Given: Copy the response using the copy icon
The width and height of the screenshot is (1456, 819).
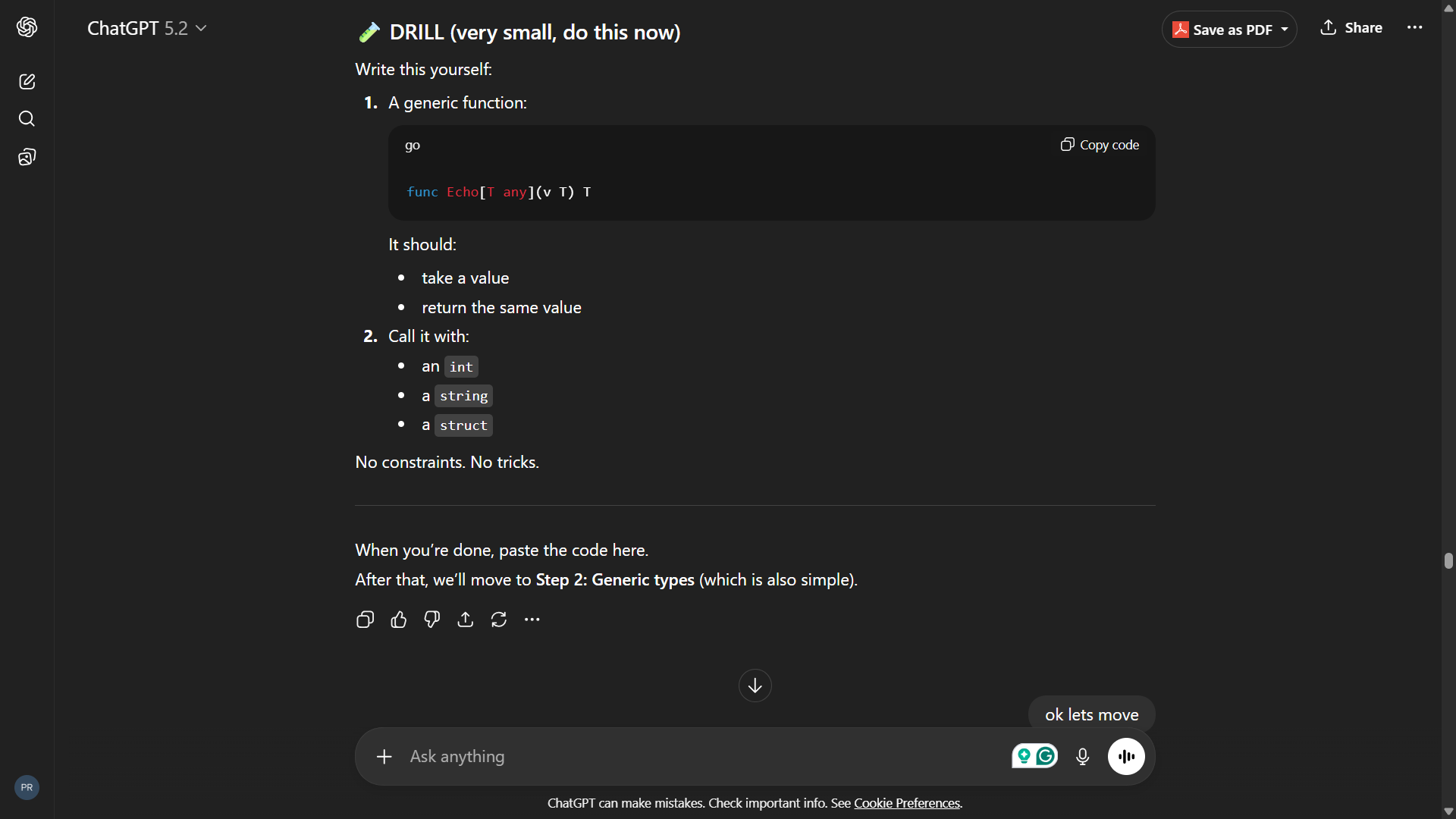Looking at the screenshot, I should pos(365,620).
